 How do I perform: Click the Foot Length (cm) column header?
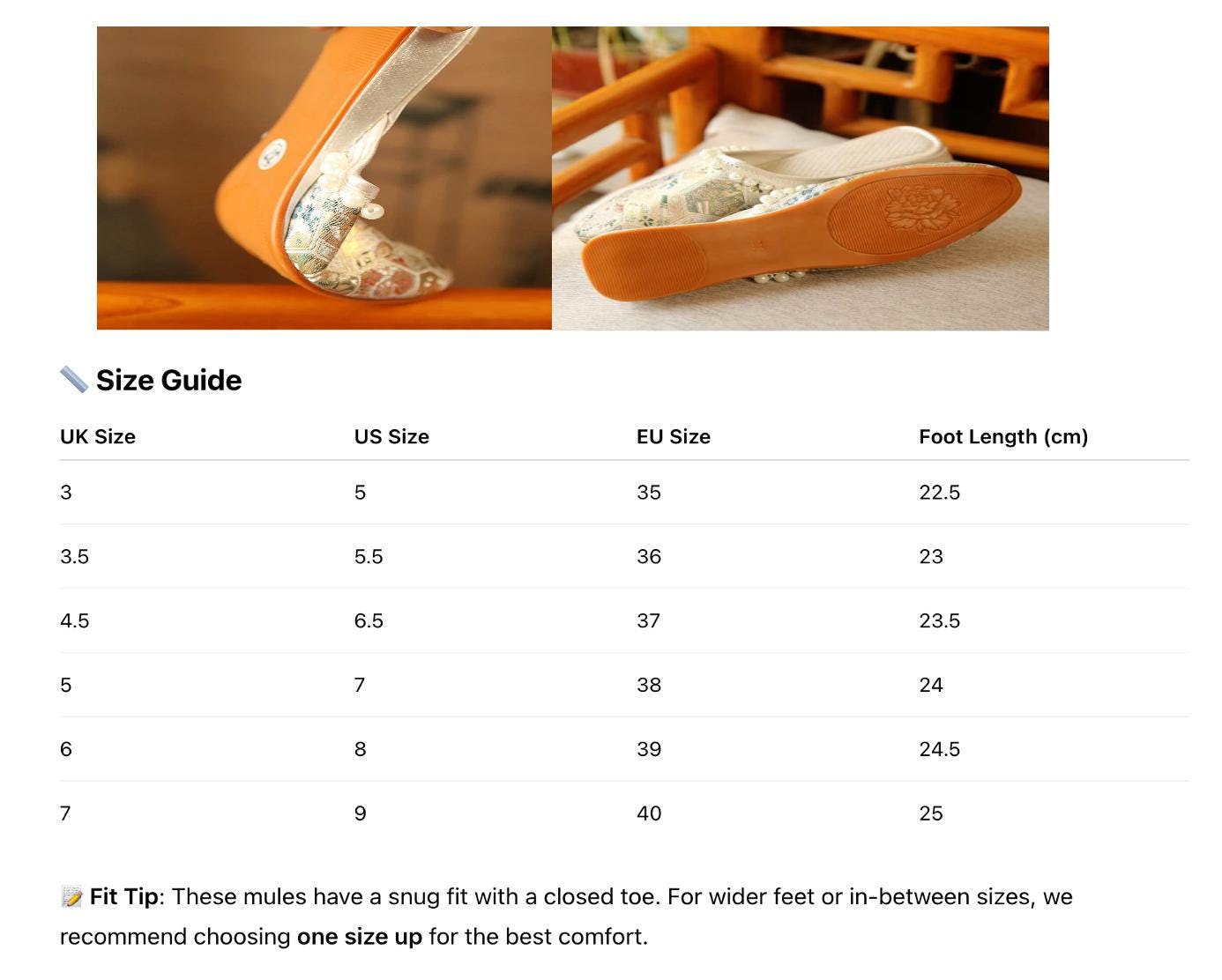1003,437
